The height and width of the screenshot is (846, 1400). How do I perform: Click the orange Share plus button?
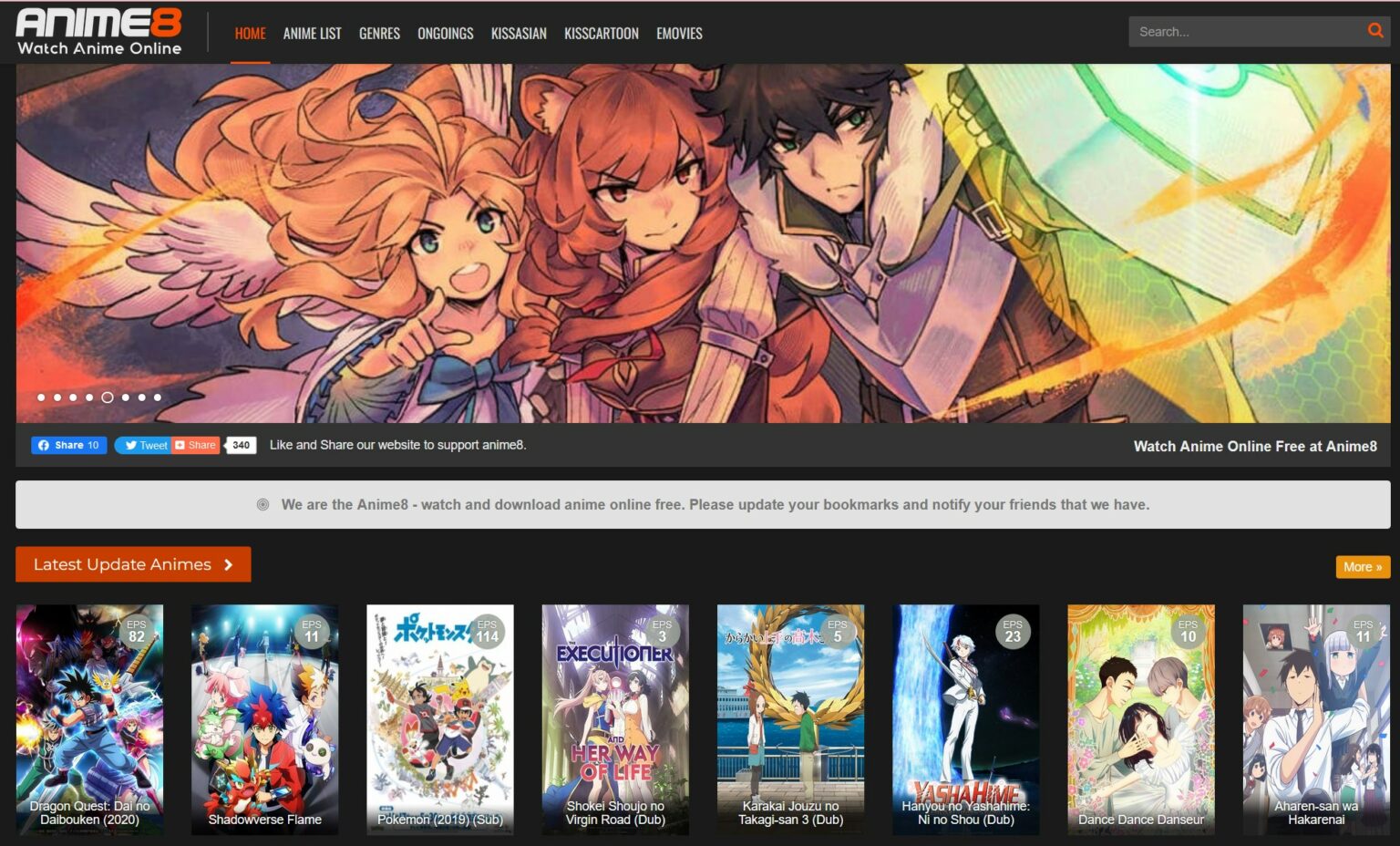[x=195, y=445]
